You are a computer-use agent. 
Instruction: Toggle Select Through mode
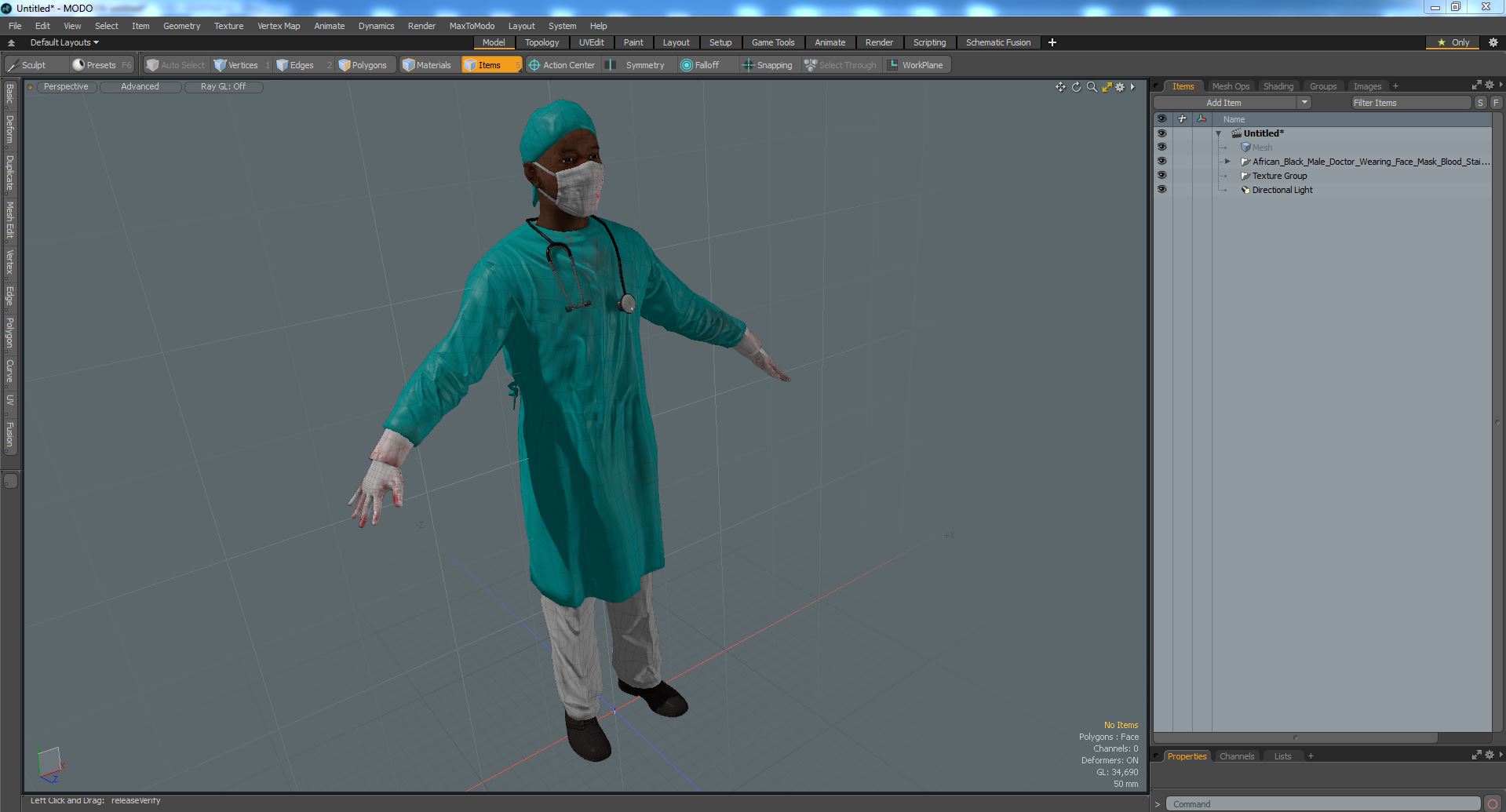[841, 65]
